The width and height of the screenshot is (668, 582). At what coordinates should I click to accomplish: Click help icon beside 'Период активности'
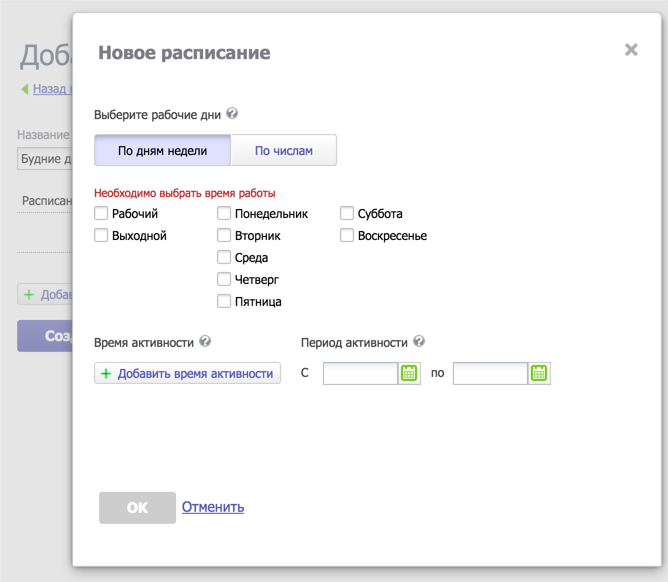point(419,341)
